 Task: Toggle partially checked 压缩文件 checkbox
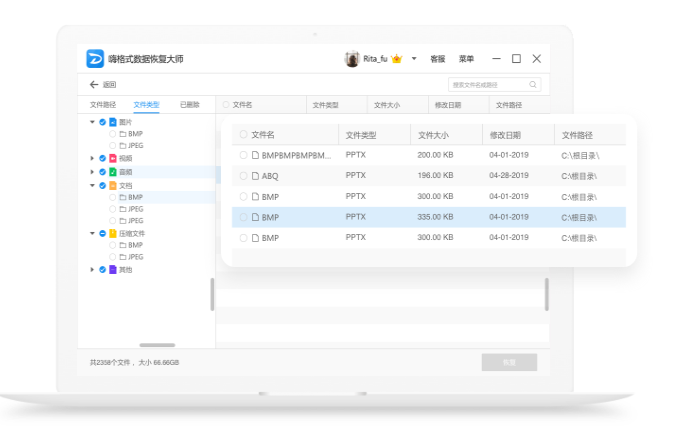click(x=102, y=233)
